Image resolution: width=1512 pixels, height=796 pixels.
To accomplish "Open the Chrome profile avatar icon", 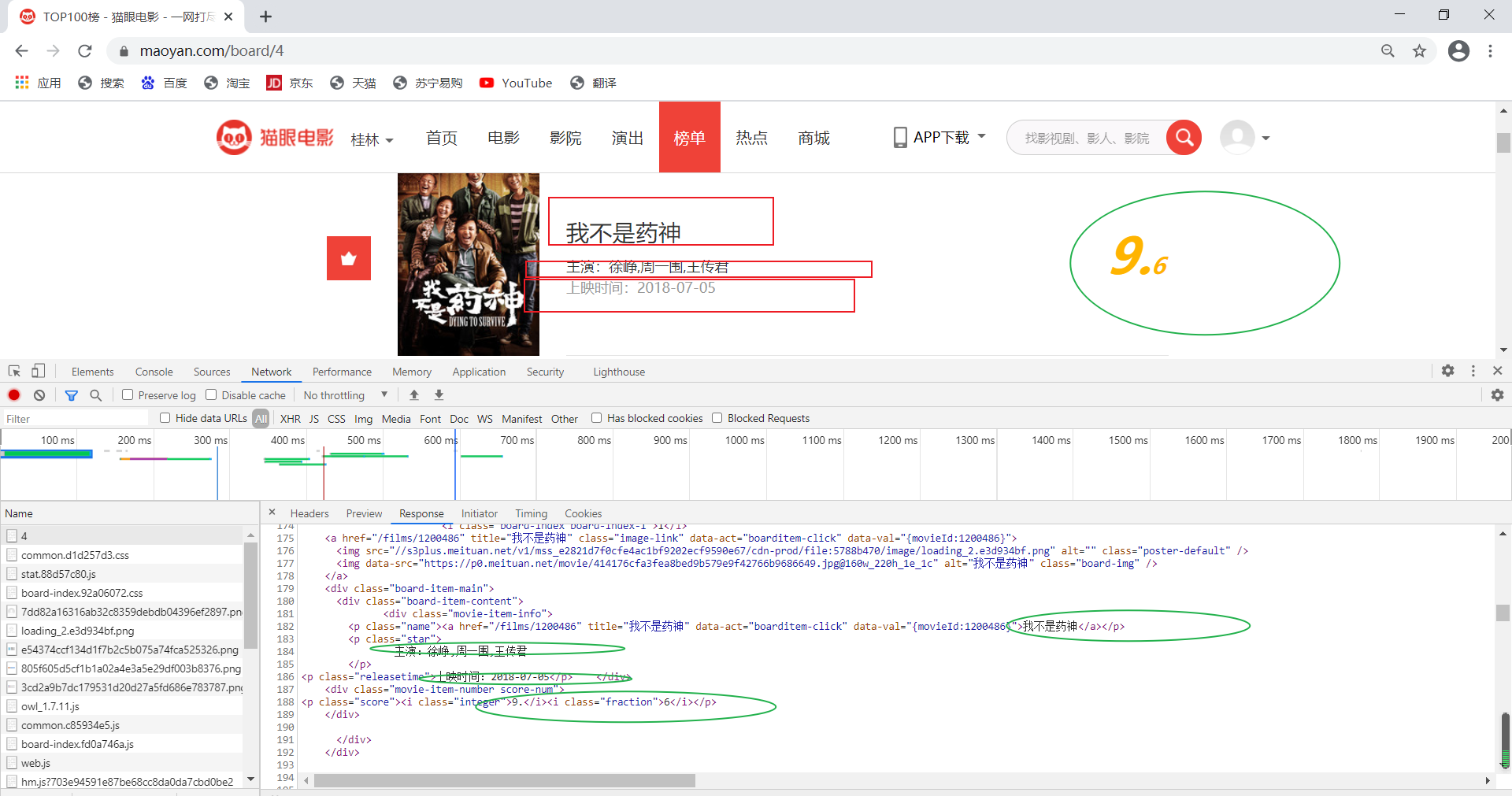I will tap(1458, 51).
